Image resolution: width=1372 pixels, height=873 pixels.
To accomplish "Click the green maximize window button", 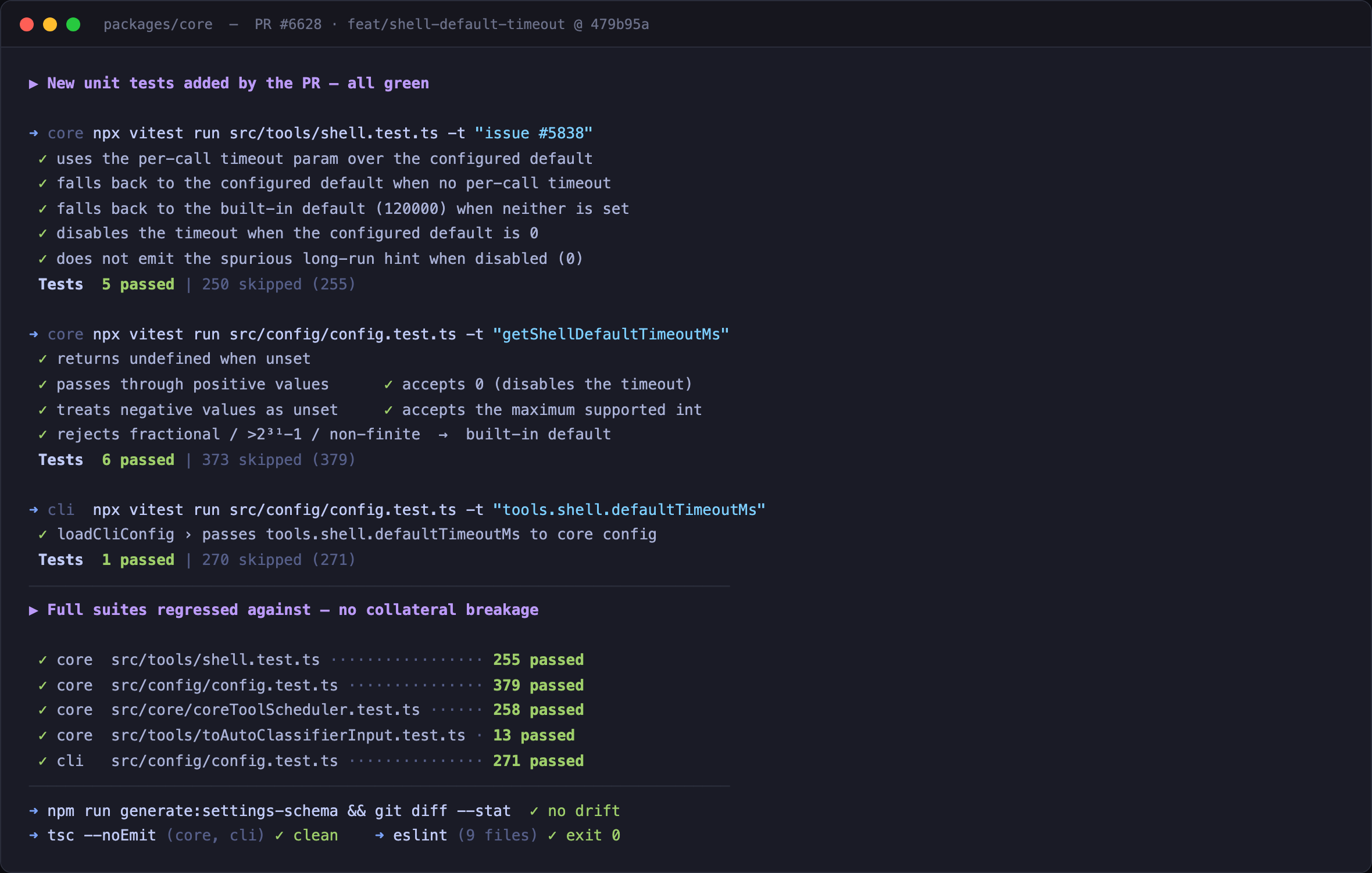I will coord(73,24).
